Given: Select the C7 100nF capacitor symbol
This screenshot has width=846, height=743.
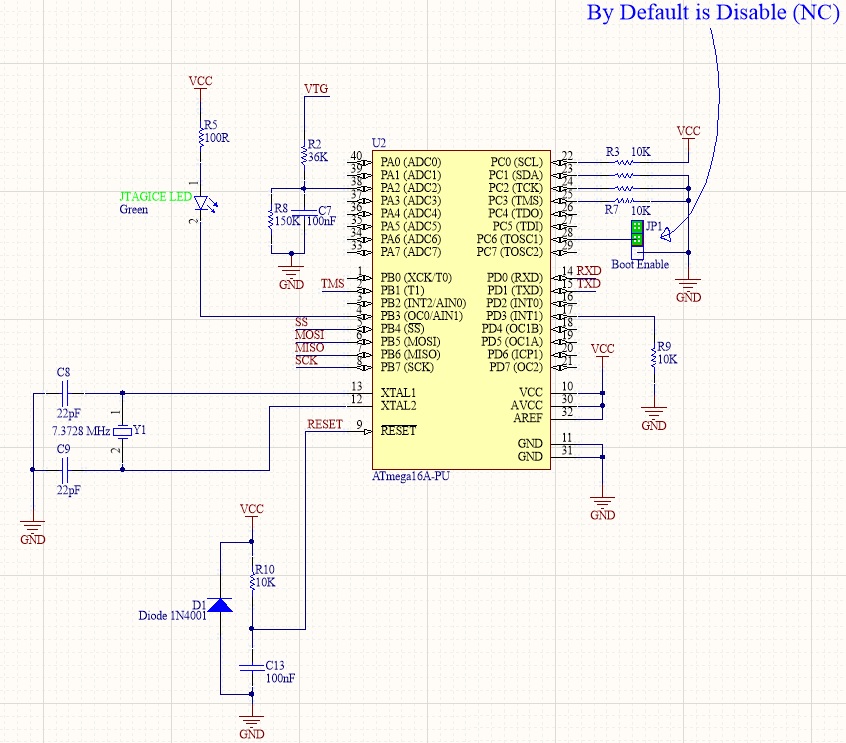Looking at the screenshot, I should tap(304, 211).
